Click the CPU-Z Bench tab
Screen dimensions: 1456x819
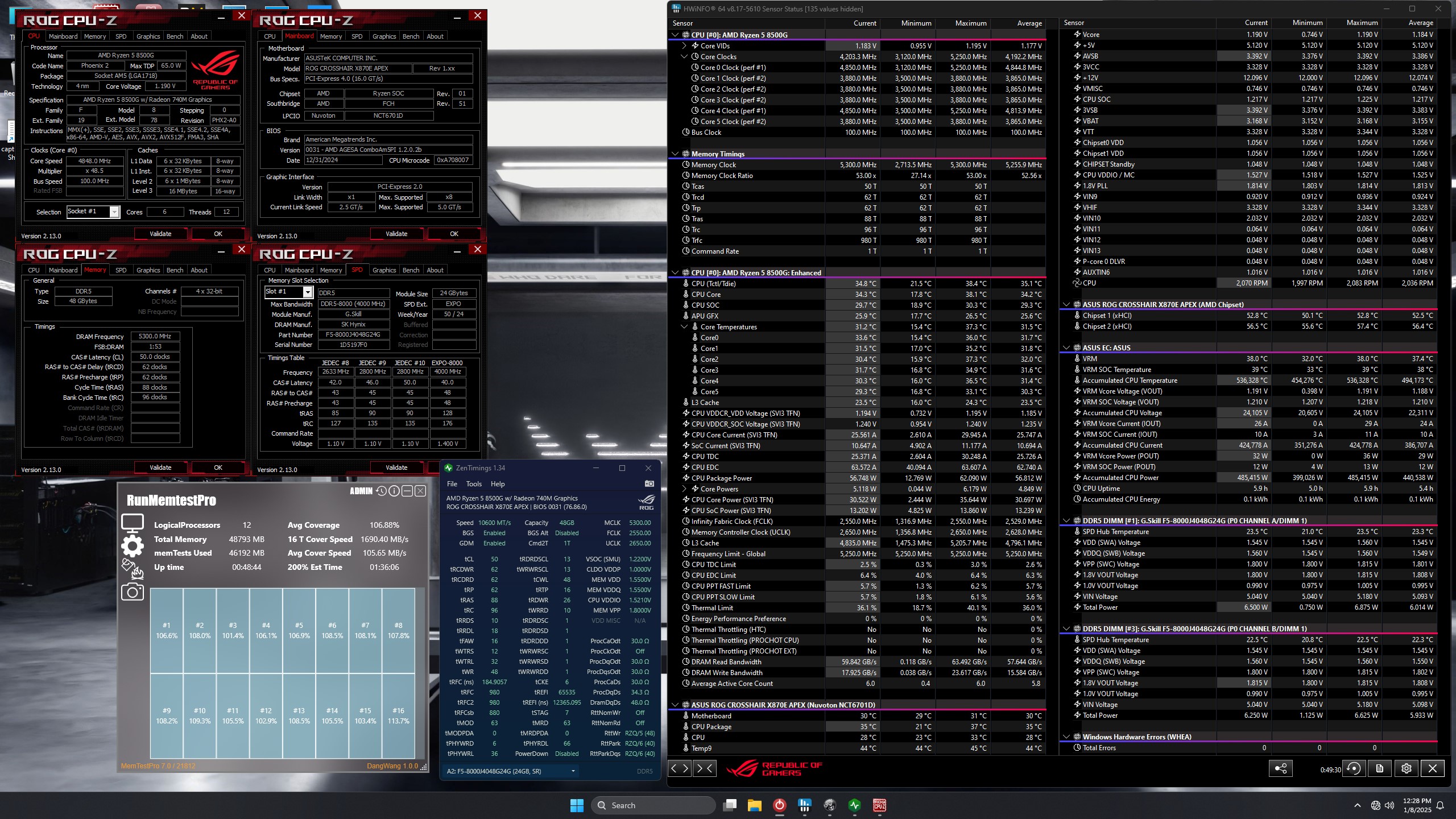click(x=175, y=36)
